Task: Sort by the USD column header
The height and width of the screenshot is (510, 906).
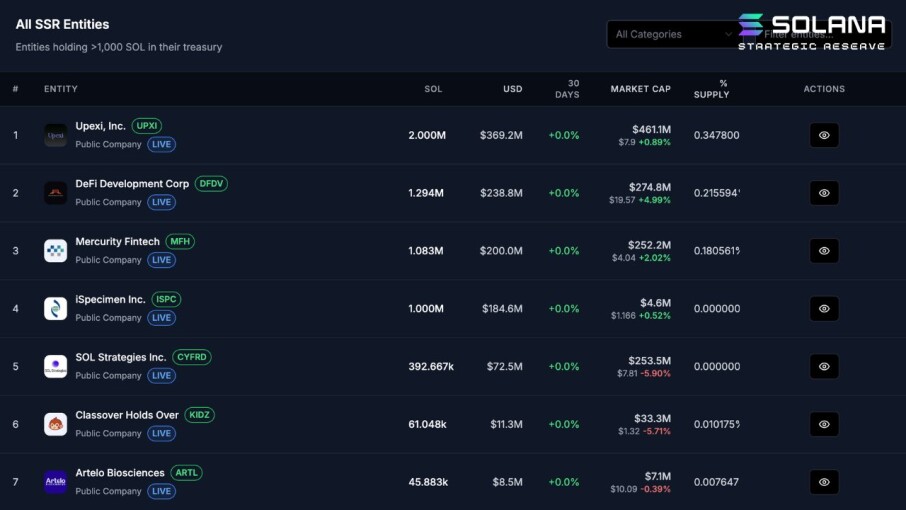Action: 513,89
